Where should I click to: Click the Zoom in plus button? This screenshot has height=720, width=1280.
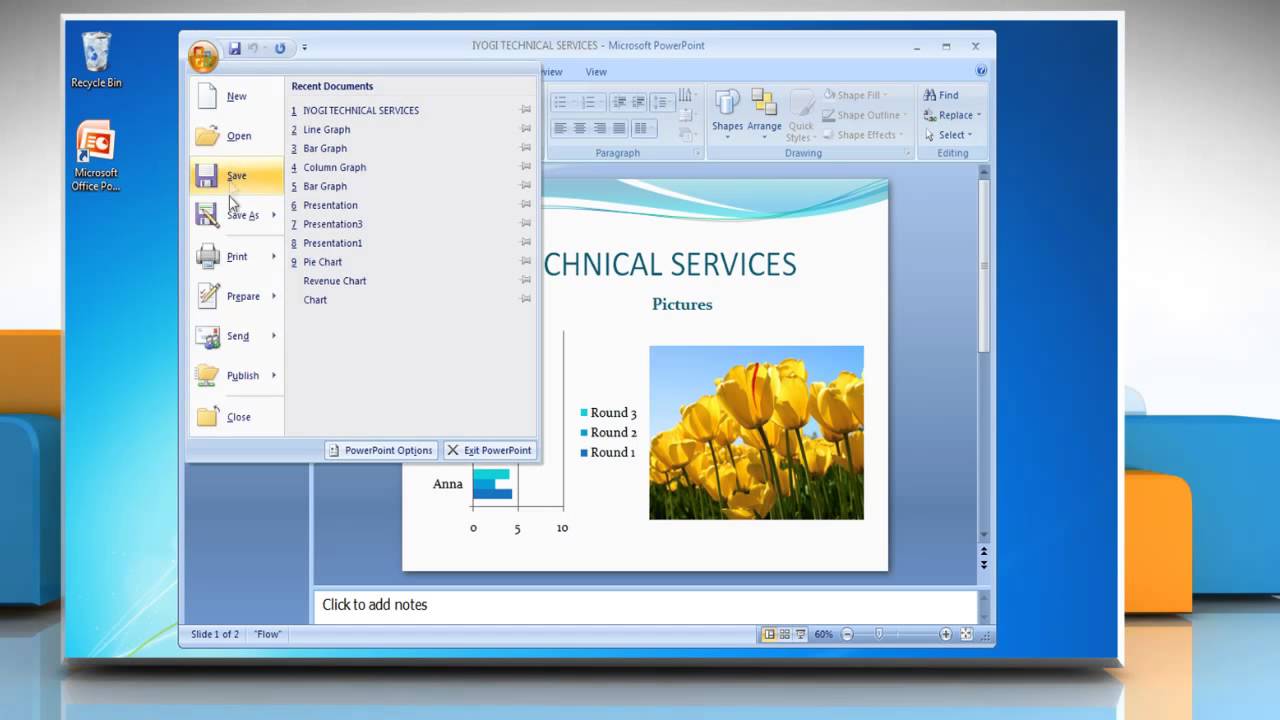(x=945, y=634)
